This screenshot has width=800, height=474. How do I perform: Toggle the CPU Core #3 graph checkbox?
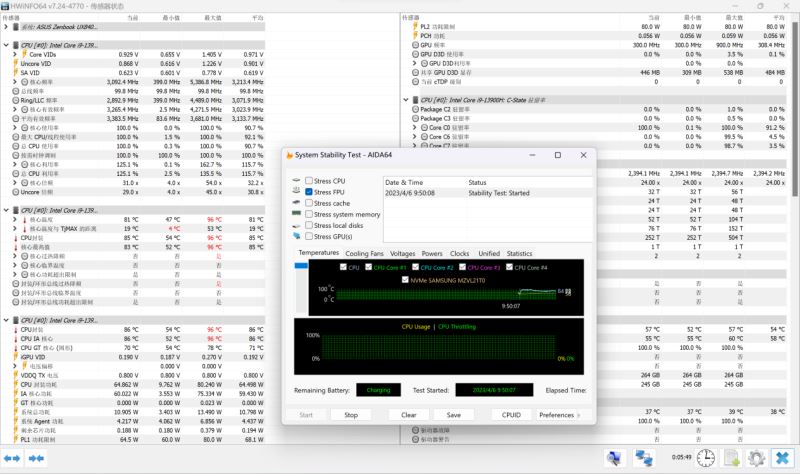pyautogui.click(x=462, y=267)
